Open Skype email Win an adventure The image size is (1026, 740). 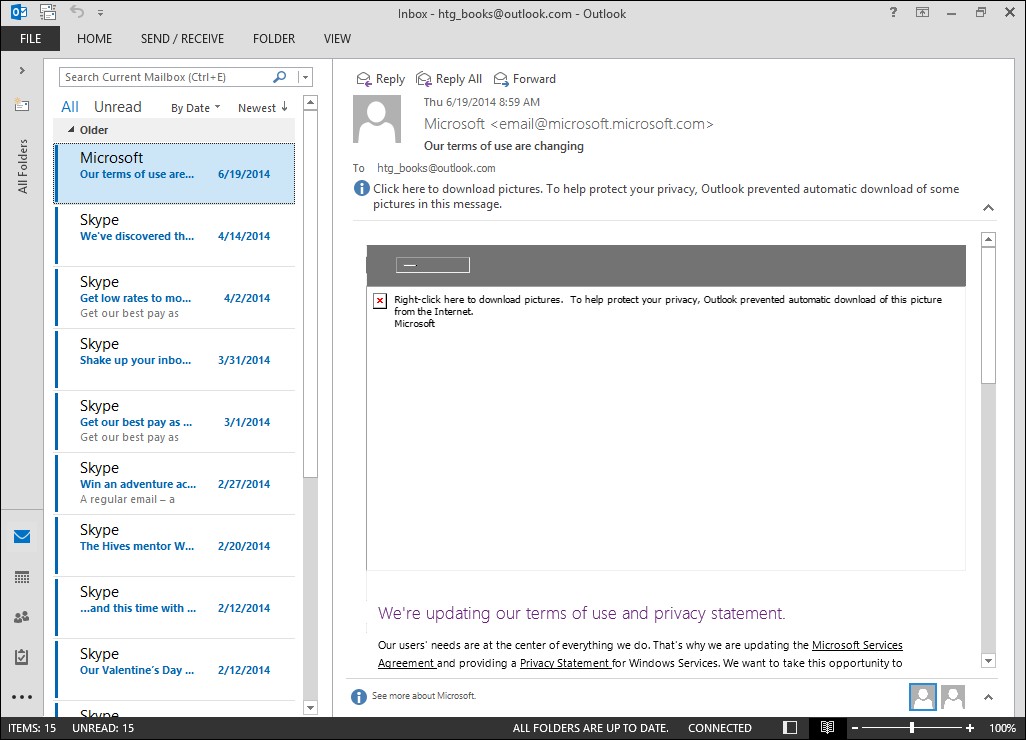point(175,484)
